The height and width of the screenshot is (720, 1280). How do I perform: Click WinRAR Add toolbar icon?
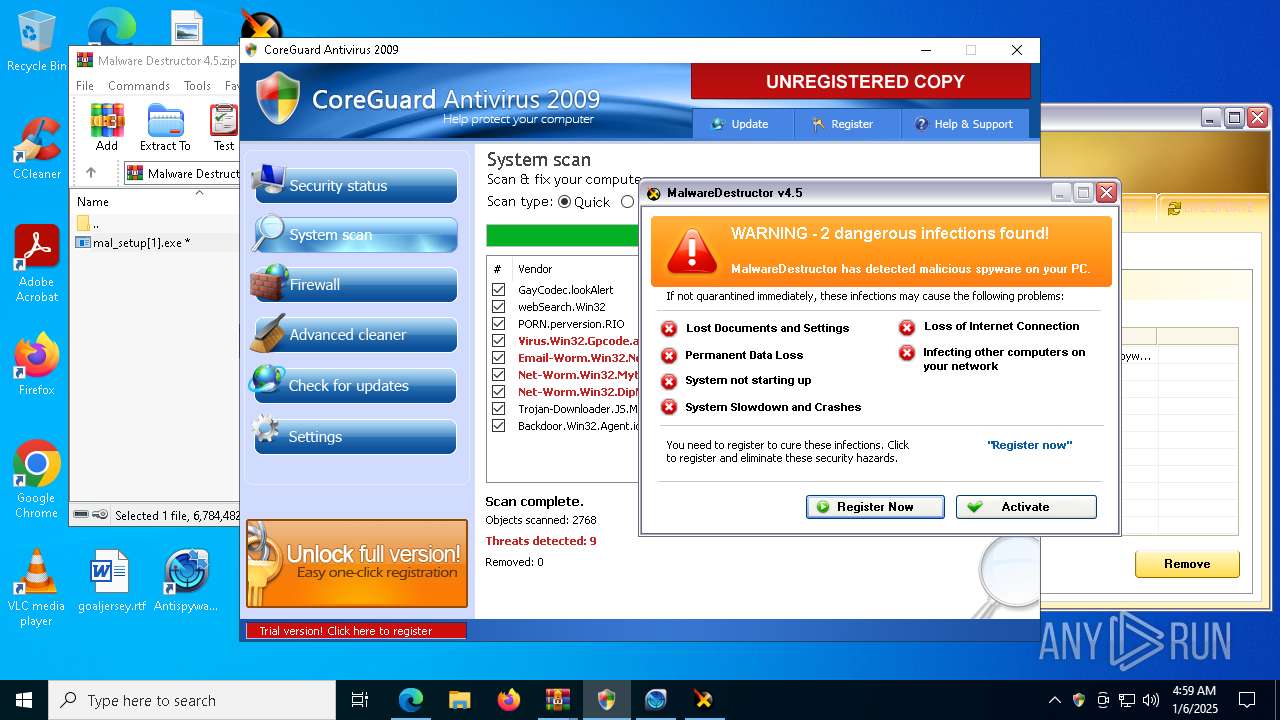107,127
